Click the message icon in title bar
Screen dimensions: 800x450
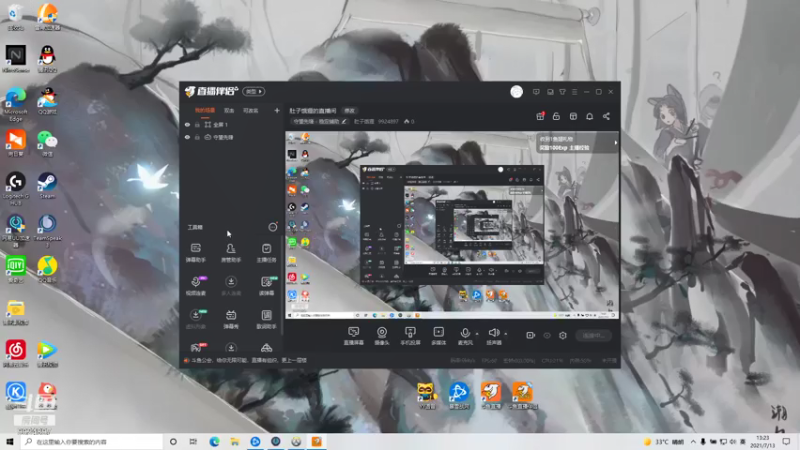(536, 92)
